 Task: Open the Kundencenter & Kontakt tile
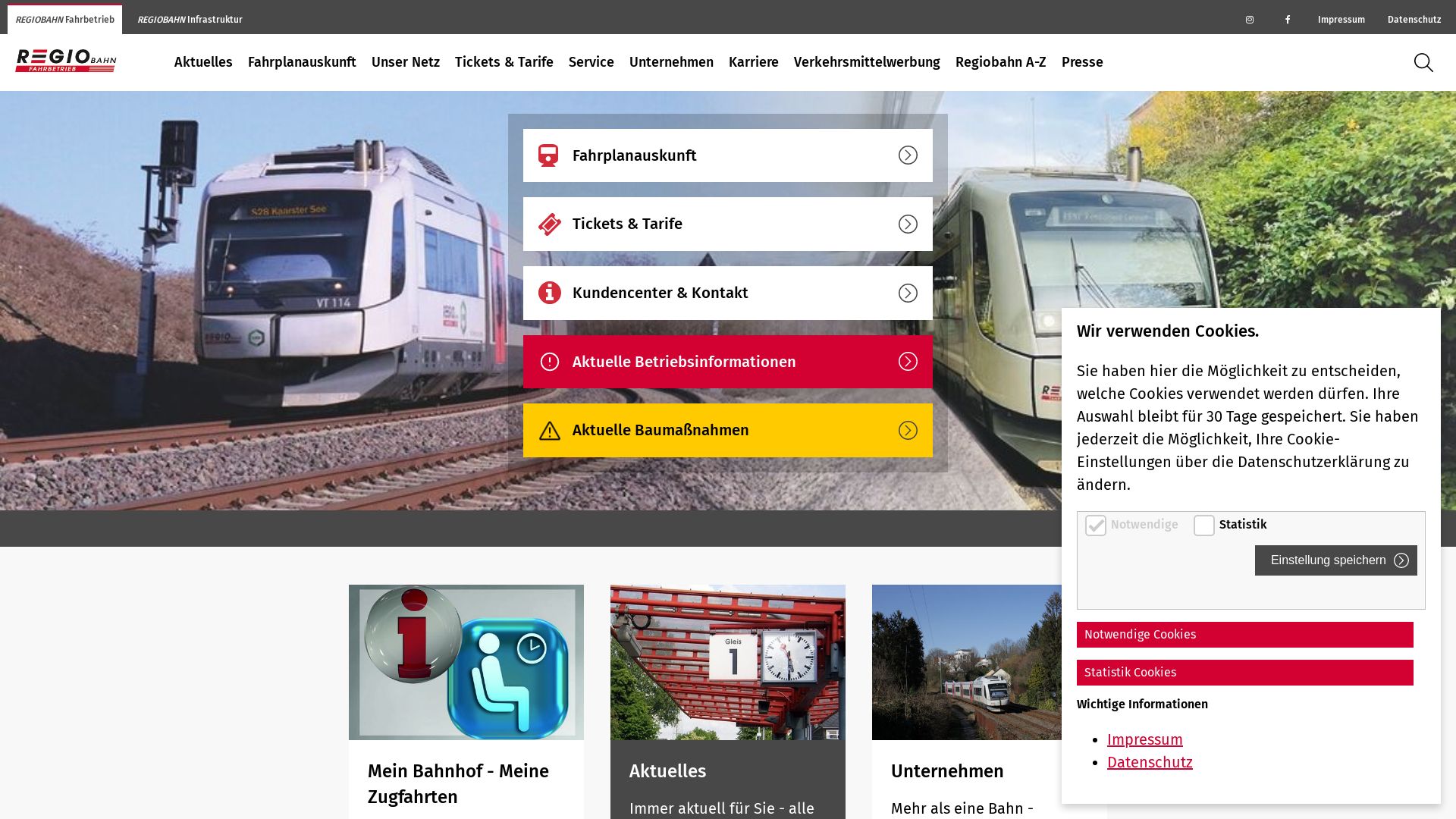[728, 293]
